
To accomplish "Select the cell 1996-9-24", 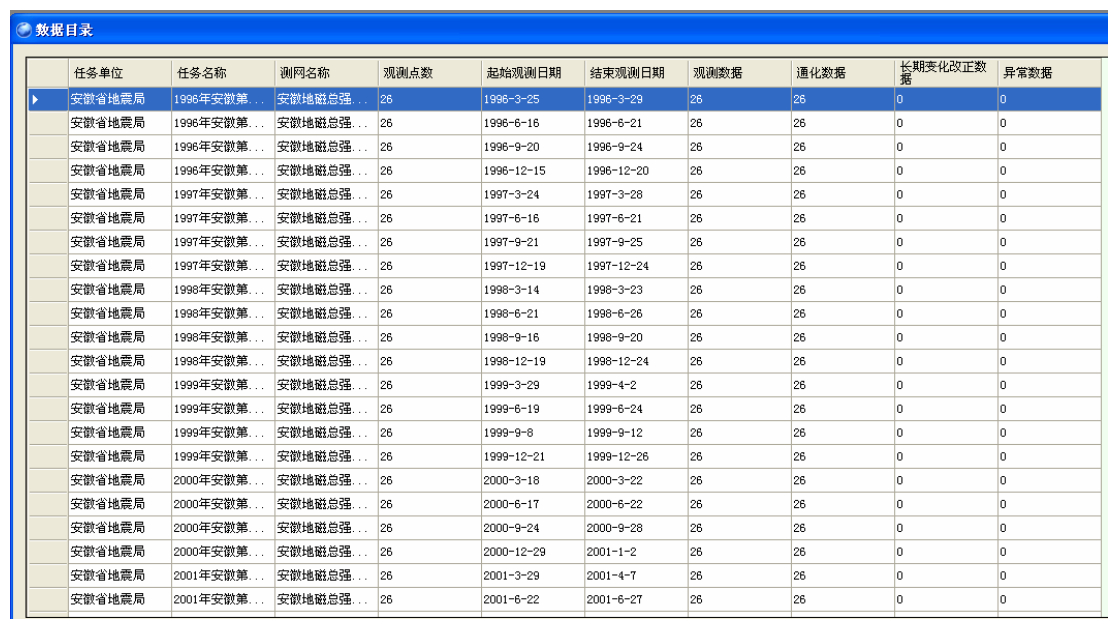I will click(x=636, y=147).
